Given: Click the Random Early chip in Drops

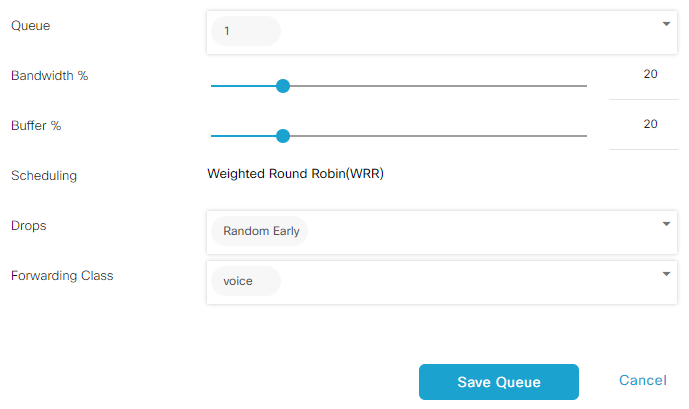Looking at the screenshot, I should [260, 231].
